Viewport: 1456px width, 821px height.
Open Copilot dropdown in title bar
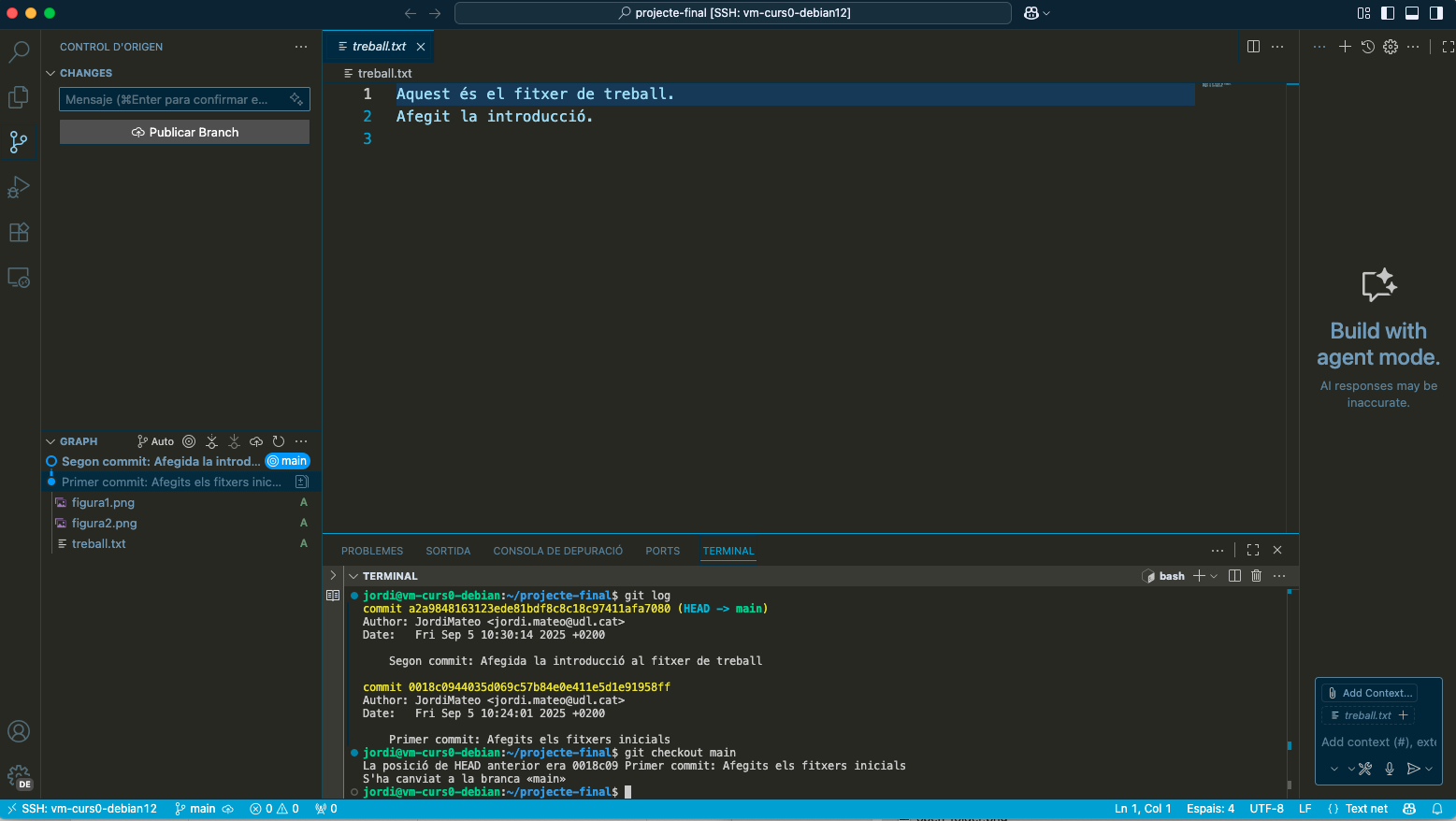(x=1046, y=13)
